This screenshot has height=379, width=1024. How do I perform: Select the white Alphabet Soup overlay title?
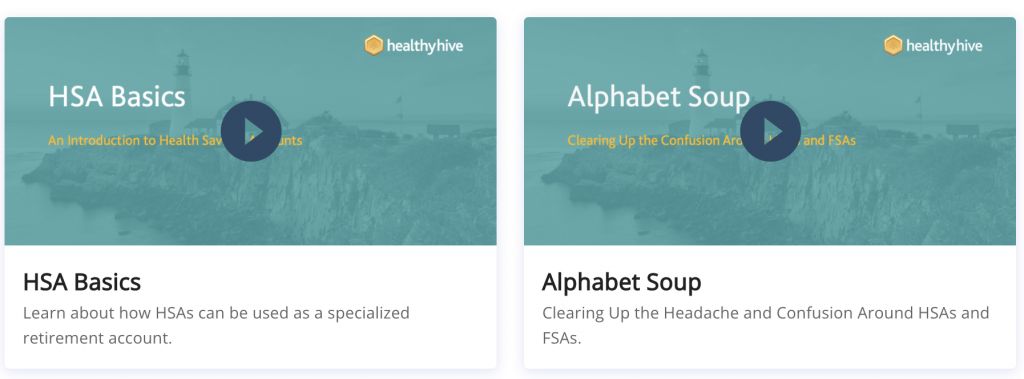point(658,97)
